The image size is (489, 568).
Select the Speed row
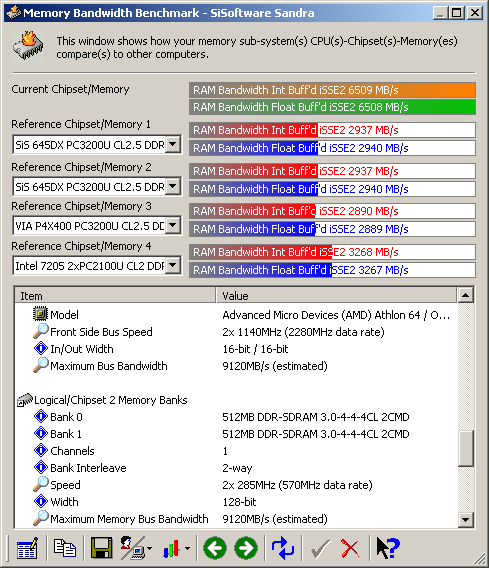coord(235,485)
